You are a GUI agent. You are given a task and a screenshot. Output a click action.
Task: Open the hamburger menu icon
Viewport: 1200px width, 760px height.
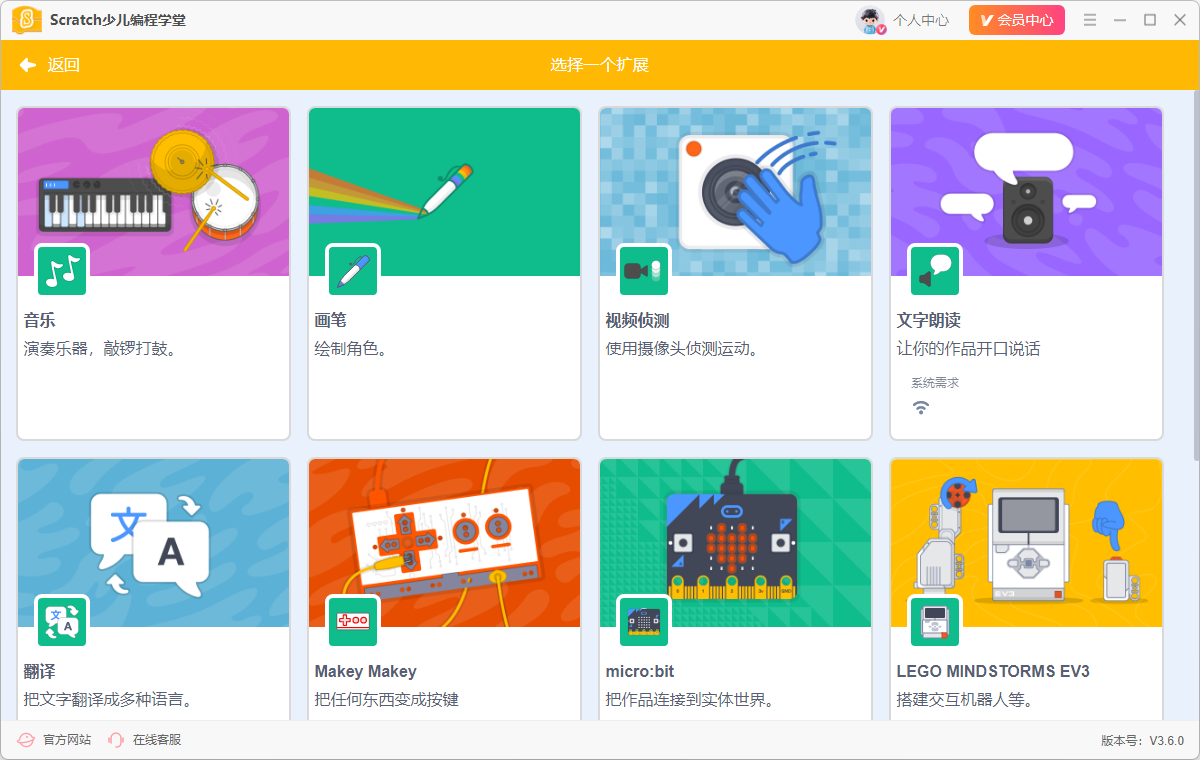1090,20
